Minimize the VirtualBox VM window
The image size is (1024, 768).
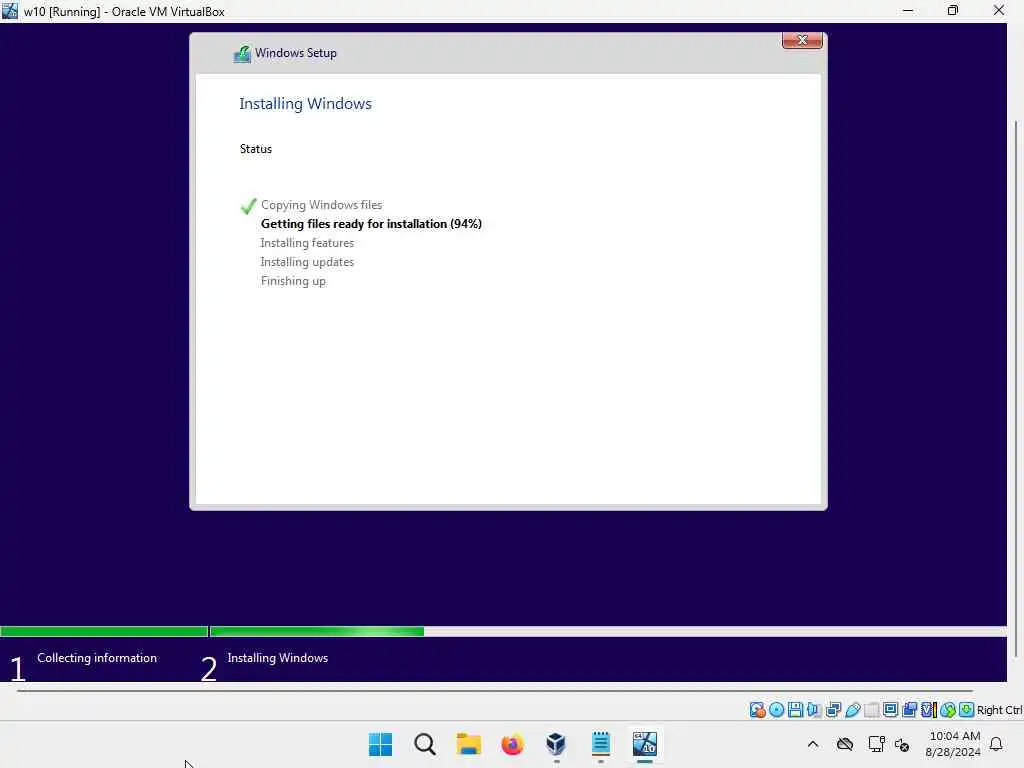click(x=908, y=10)
